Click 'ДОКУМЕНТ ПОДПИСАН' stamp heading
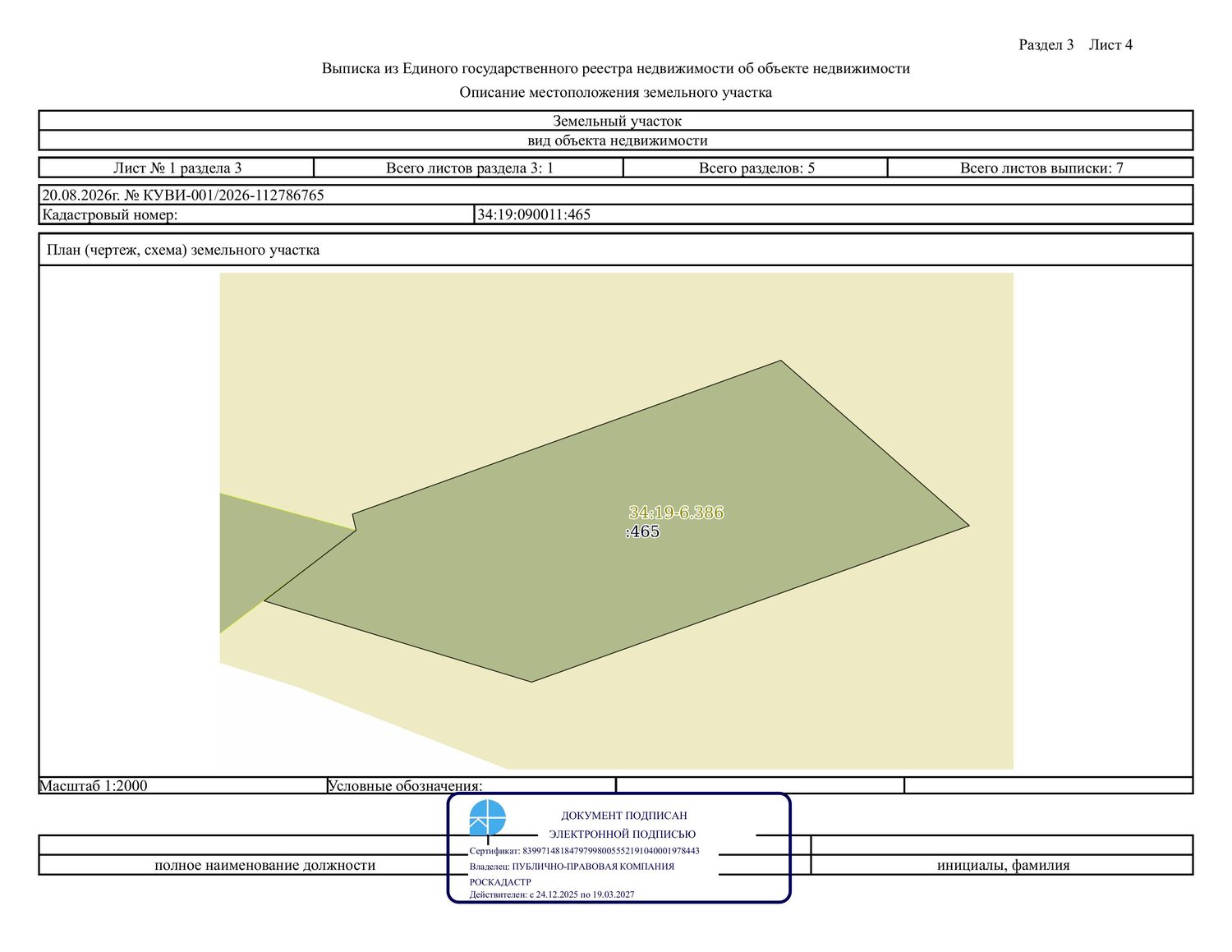 tap(624, 816)
